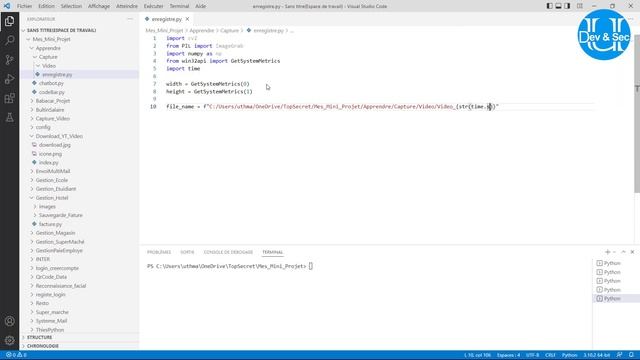The height and width of the screenshot is (360, 640).
Task: Open download.jpg image file
Action: pos(54,145)
